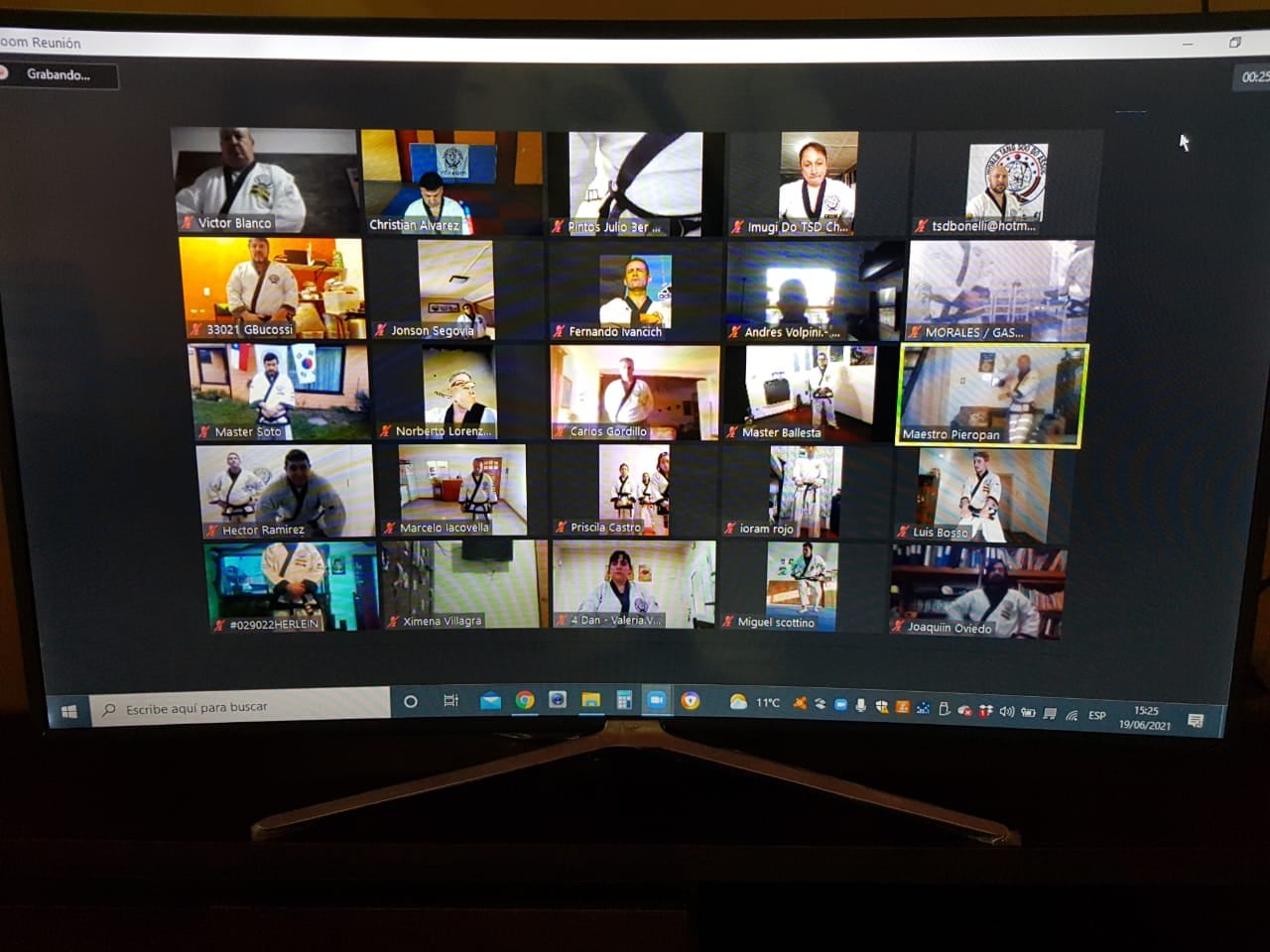
Task: Click the ESP language indicator
Action: (x=1096, y=715)
